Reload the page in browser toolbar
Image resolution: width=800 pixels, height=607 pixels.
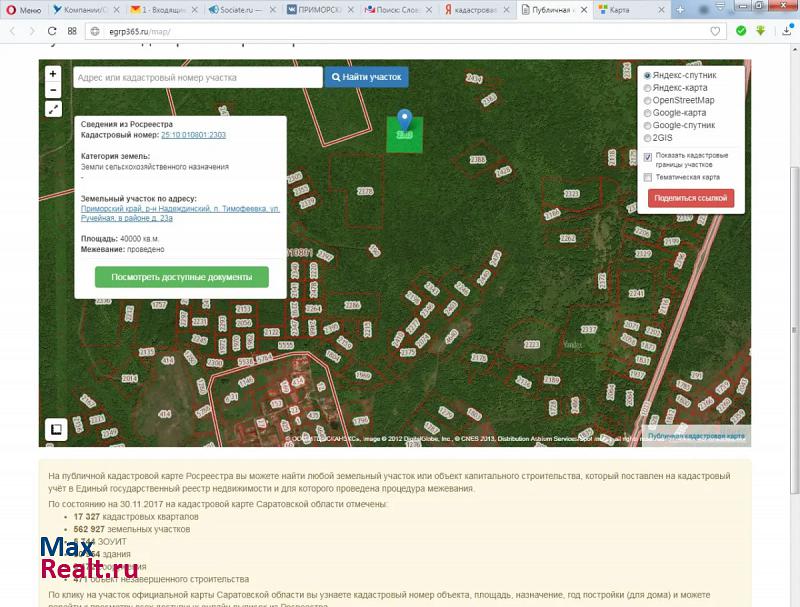point(52,31)
